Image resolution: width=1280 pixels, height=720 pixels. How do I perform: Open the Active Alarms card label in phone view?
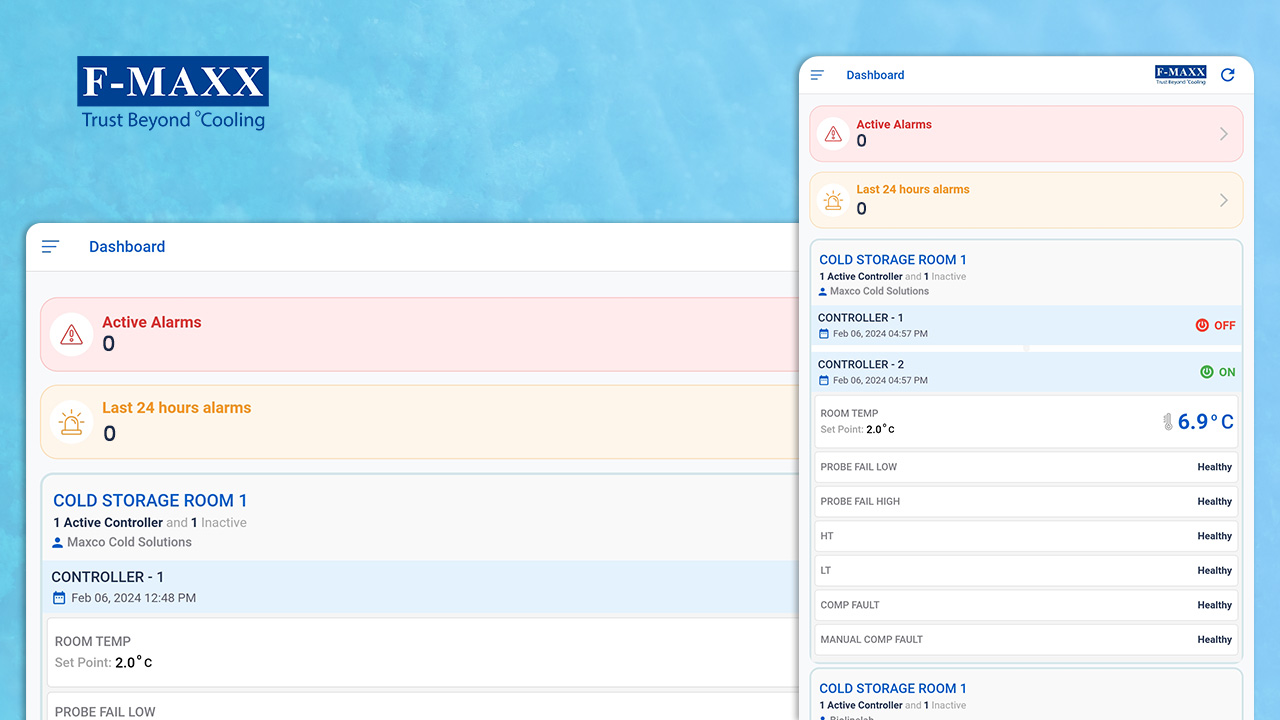[x=894, y=125]
